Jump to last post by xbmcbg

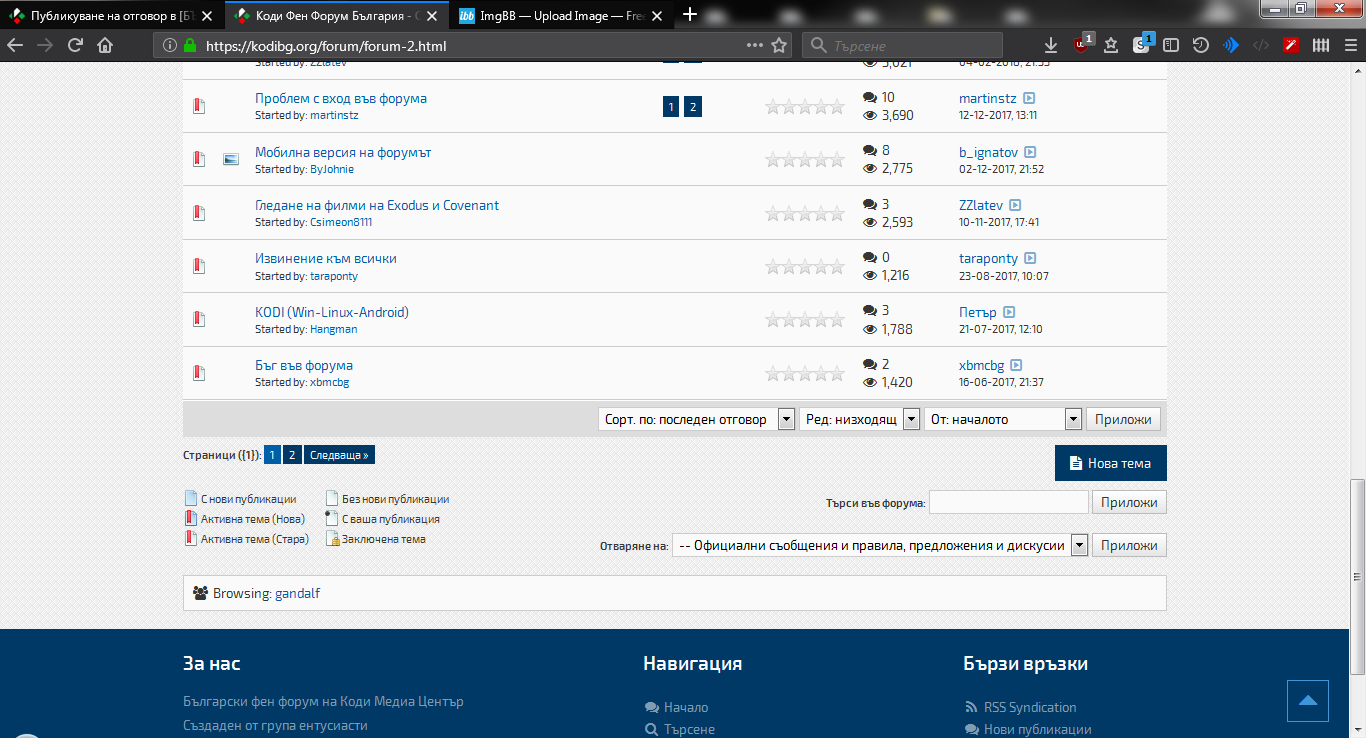click(1016, 366)
